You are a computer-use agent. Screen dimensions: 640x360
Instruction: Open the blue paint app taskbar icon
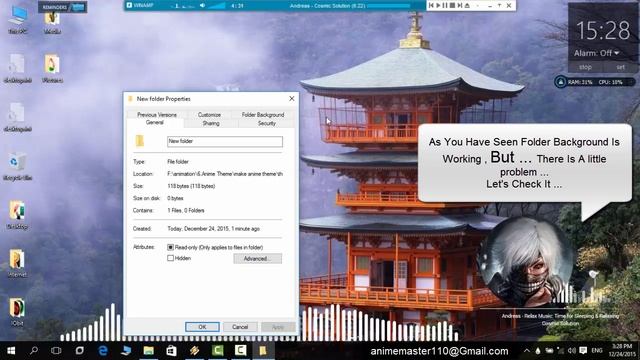(x=126, y=351)
